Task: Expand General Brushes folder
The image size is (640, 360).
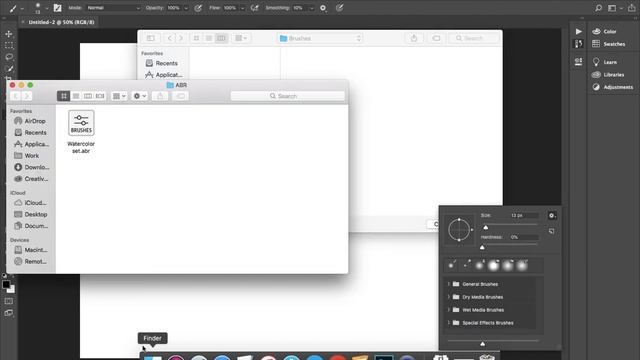Action: tap(449, 284)
